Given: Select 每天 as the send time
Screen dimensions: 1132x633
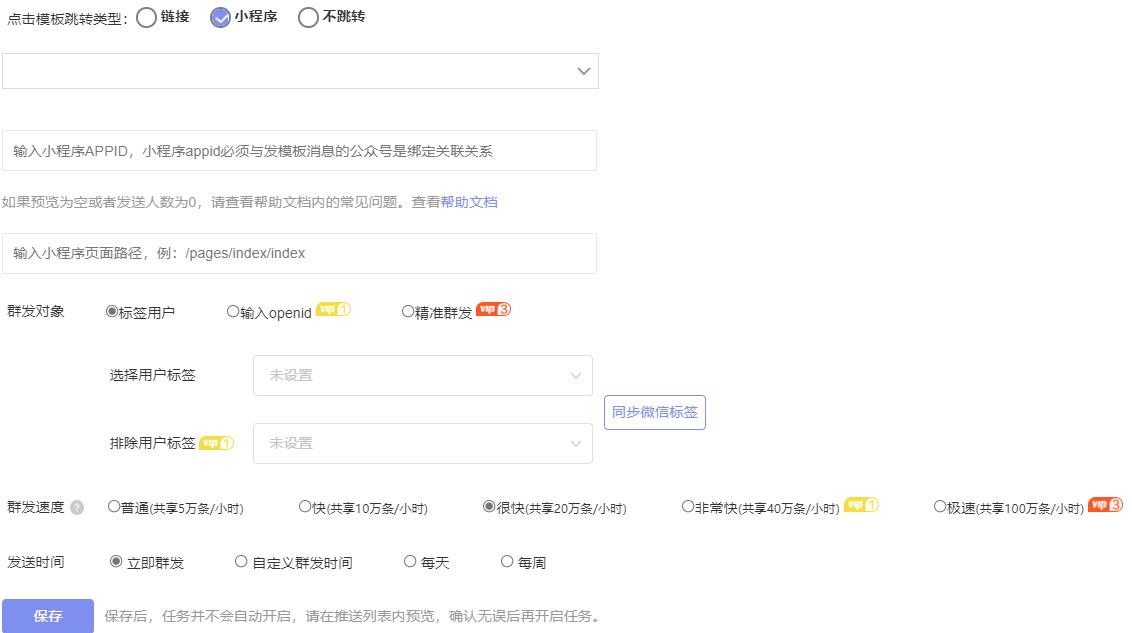Looking at the screenshot, I should click(x=410, y=561).
